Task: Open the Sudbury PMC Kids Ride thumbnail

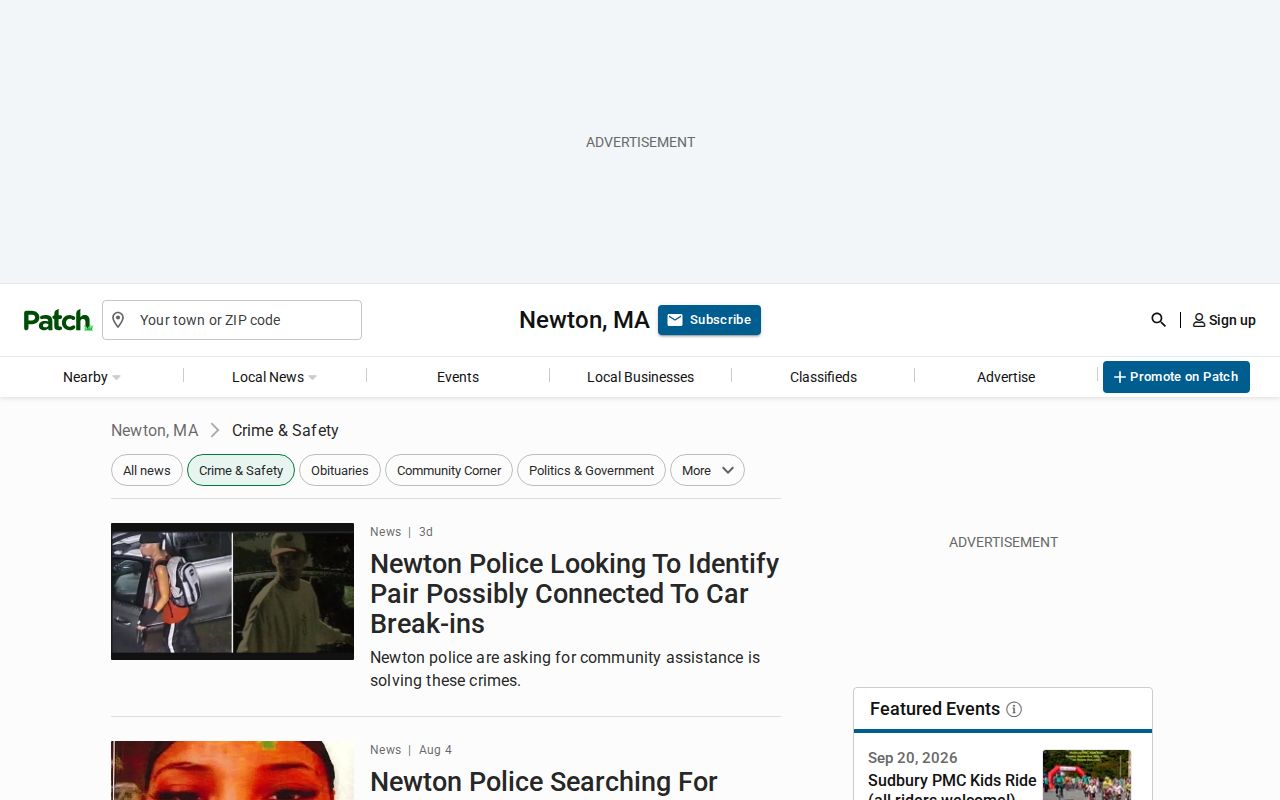Action: pos(1087,775)
